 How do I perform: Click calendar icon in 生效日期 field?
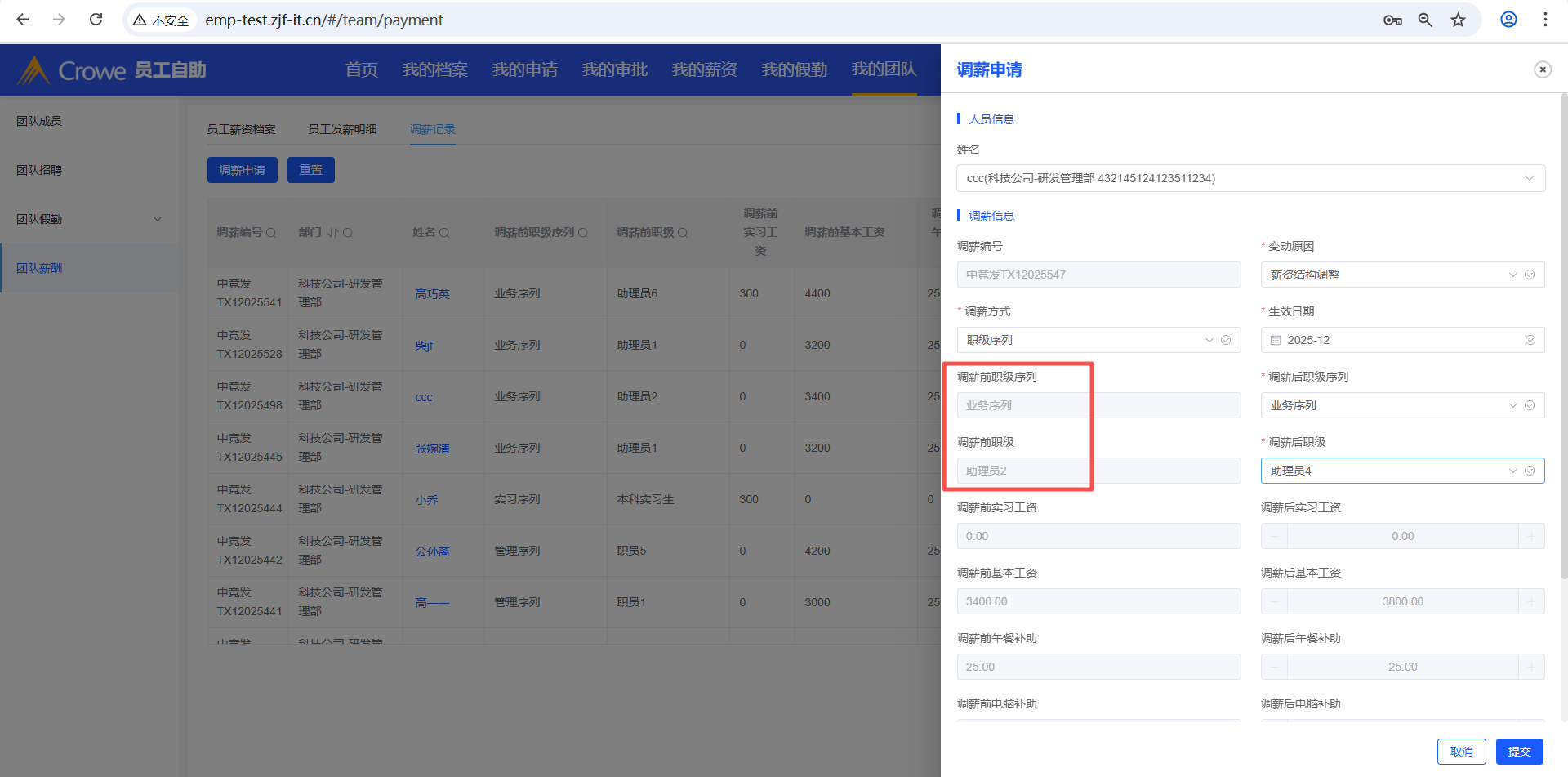point(1276,340)
